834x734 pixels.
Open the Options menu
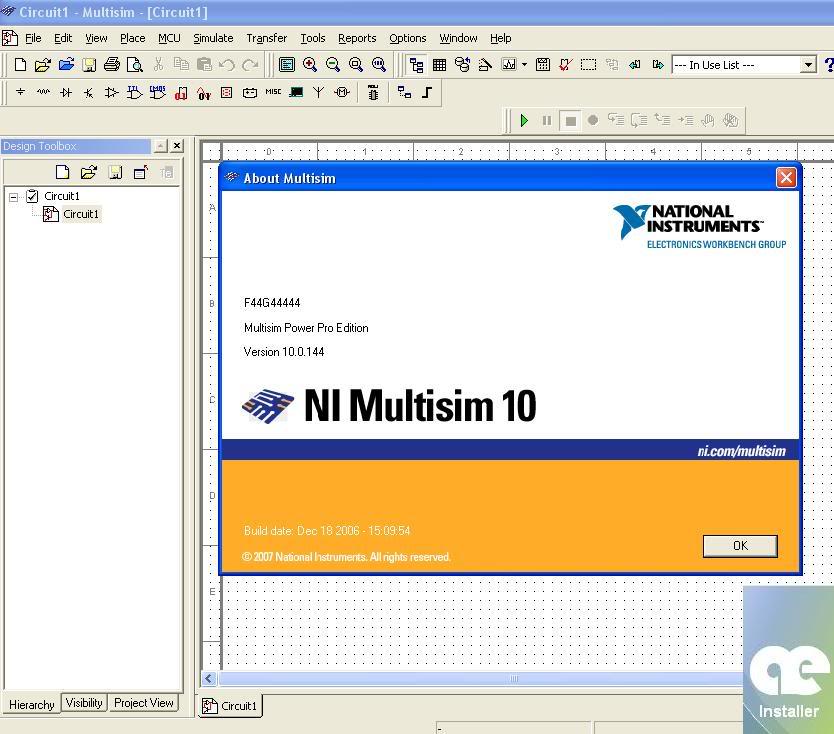coord(407,38)
